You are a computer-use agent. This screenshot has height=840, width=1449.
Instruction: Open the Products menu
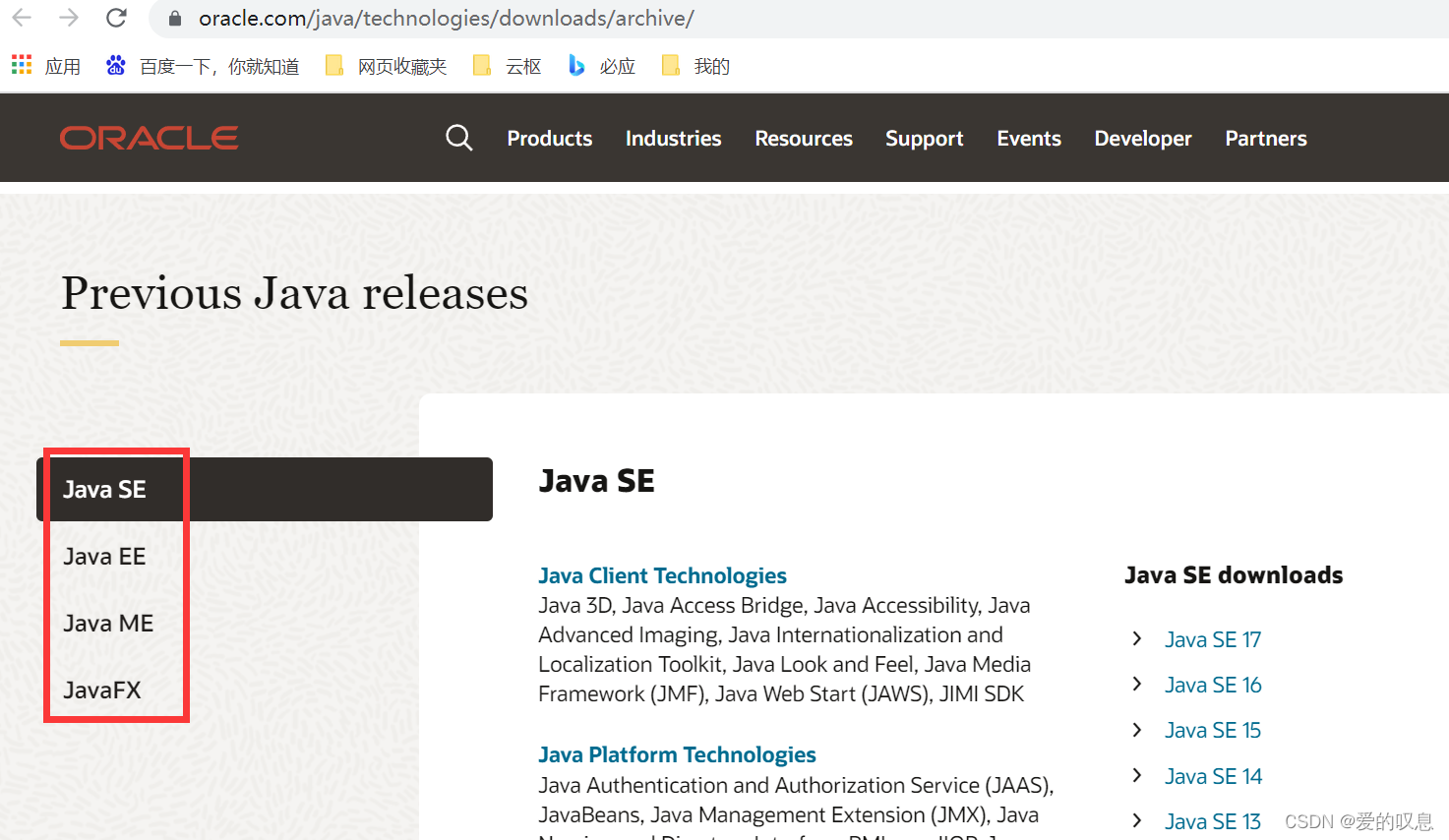pyautogui.click(x=550, y=139)
